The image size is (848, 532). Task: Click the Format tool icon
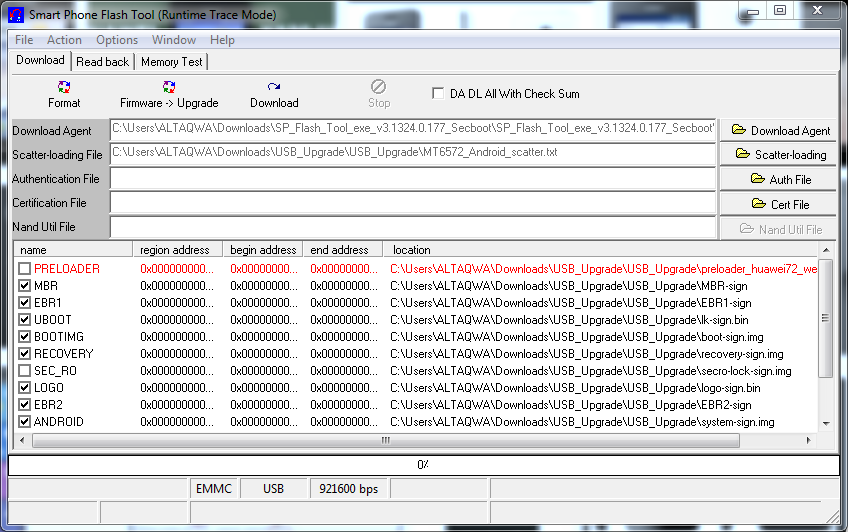(64, 87)
